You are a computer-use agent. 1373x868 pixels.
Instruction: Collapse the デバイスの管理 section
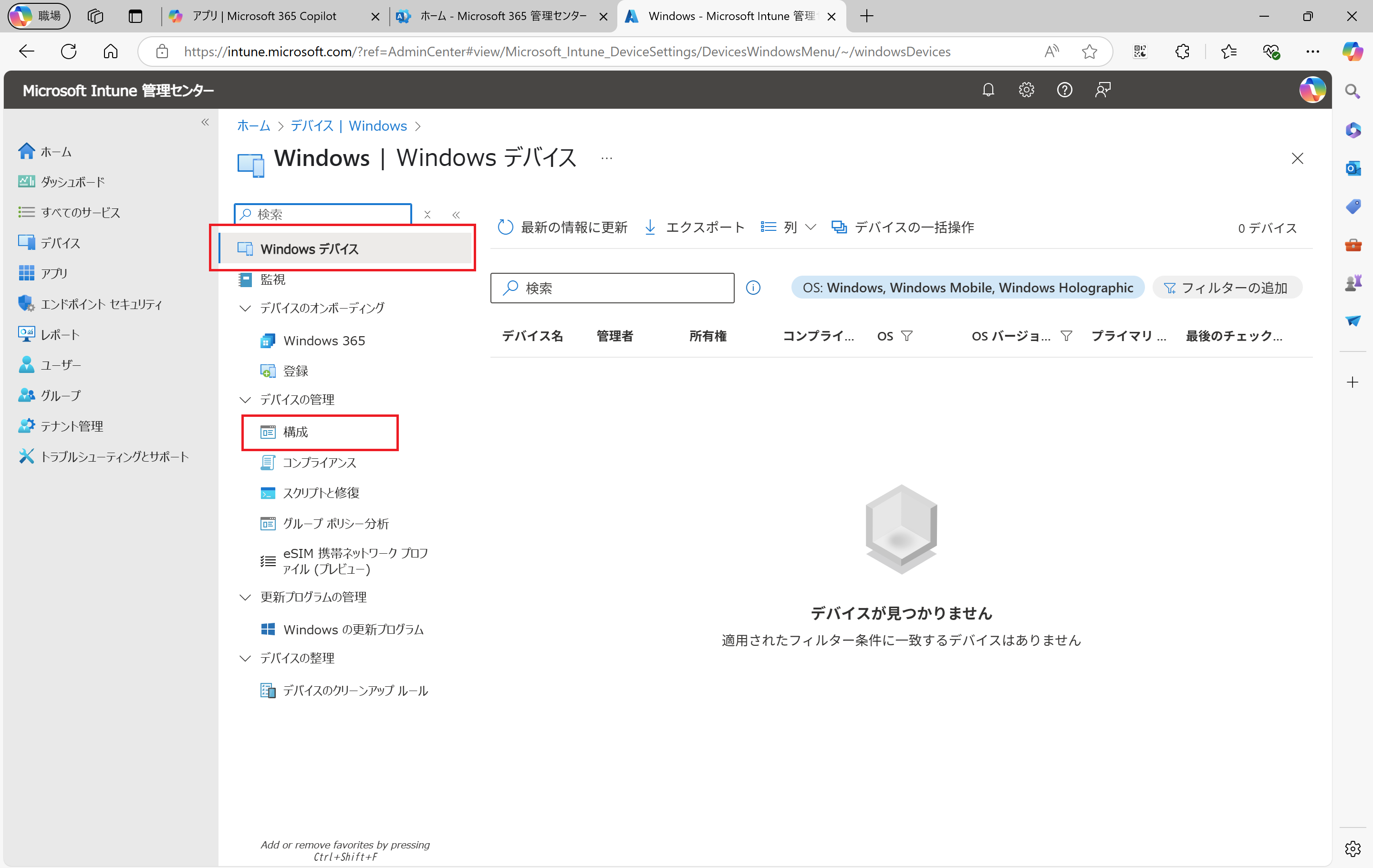click(245, 400)
